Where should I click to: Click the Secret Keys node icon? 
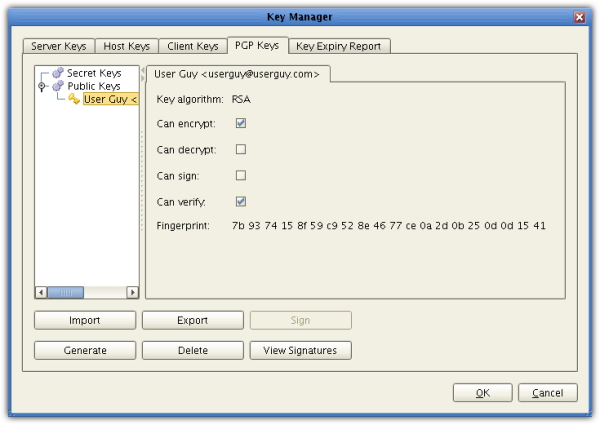pos(58,74)
